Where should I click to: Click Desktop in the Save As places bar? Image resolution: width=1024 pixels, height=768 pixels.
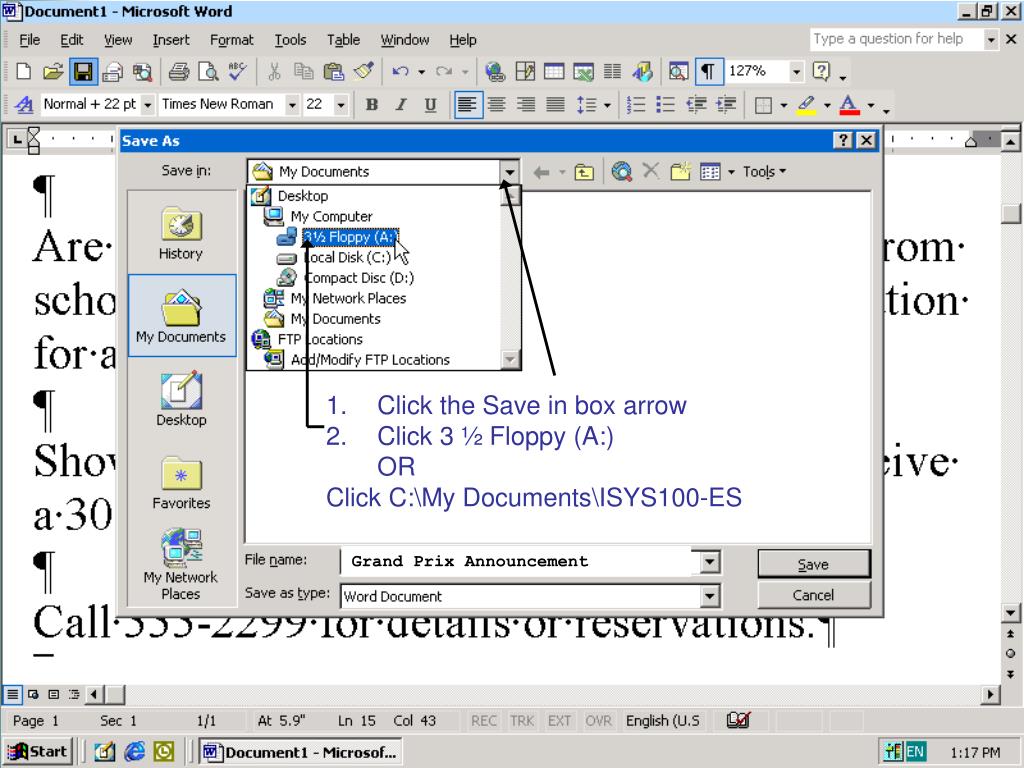[181, 400]
